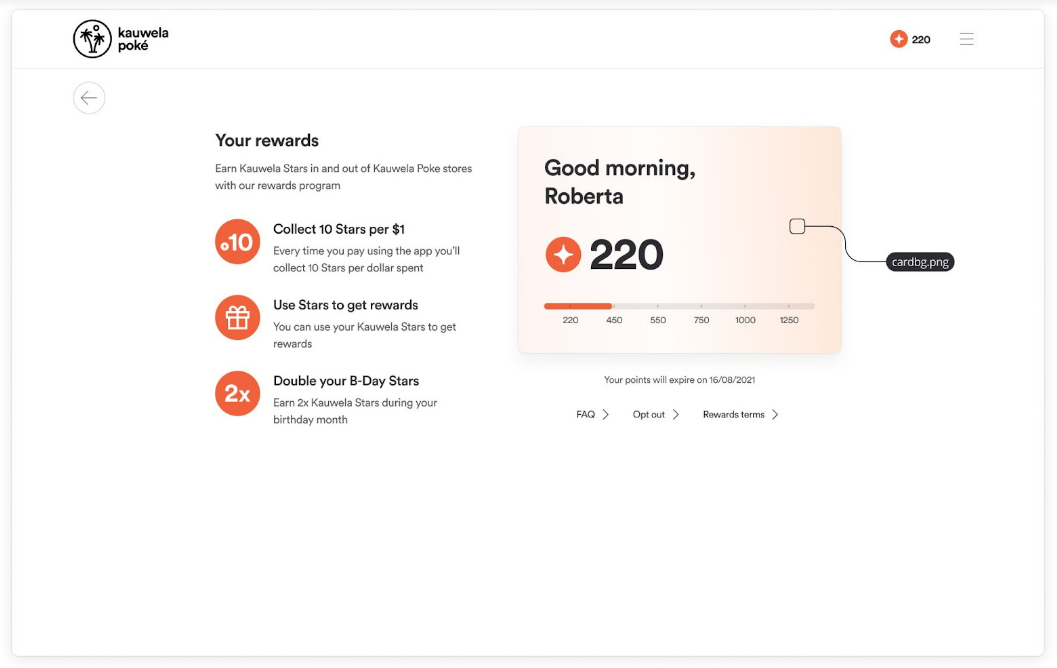Click the Opt out link
The width and height of the screenshot is (1057, 668).
648,415
